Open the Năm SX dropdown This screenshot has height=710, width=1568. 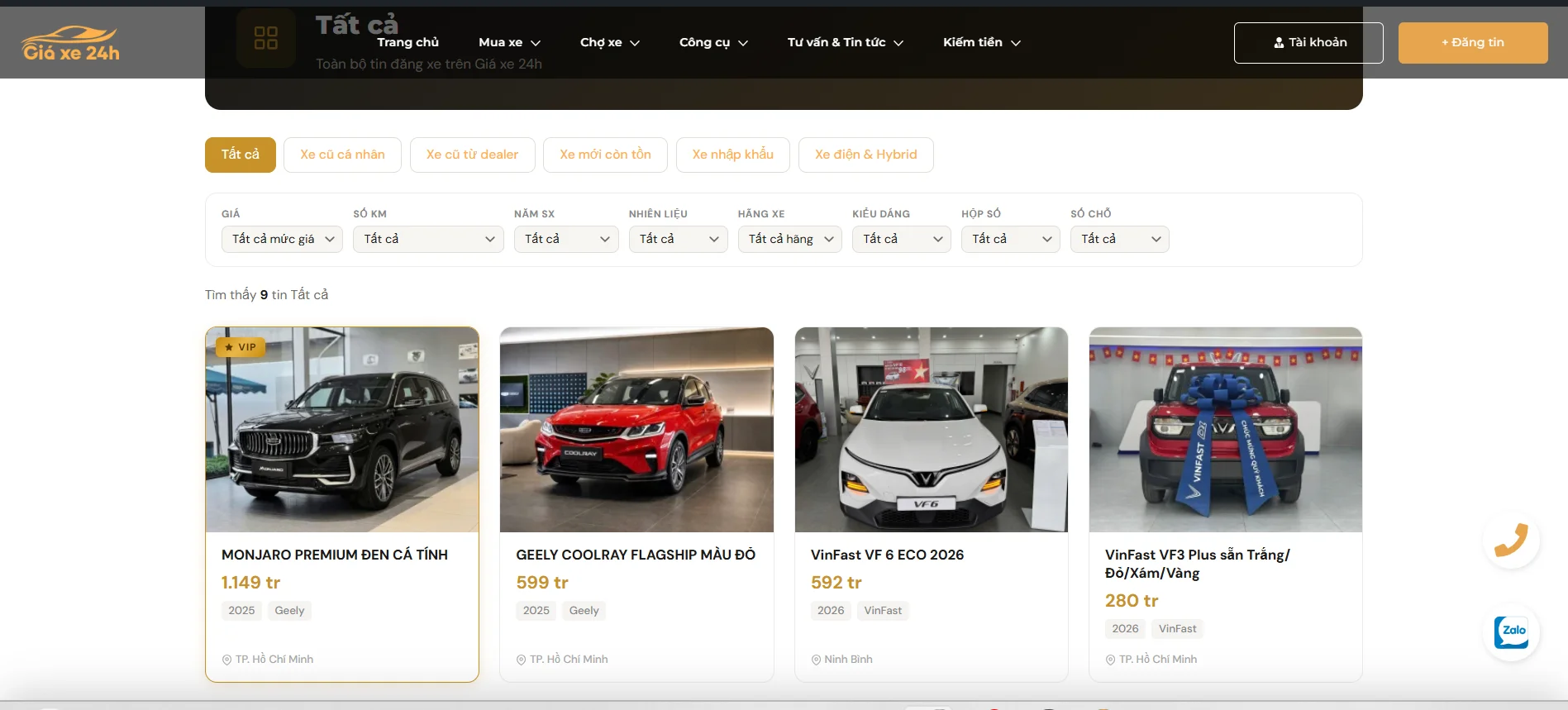tap(566, 239)
